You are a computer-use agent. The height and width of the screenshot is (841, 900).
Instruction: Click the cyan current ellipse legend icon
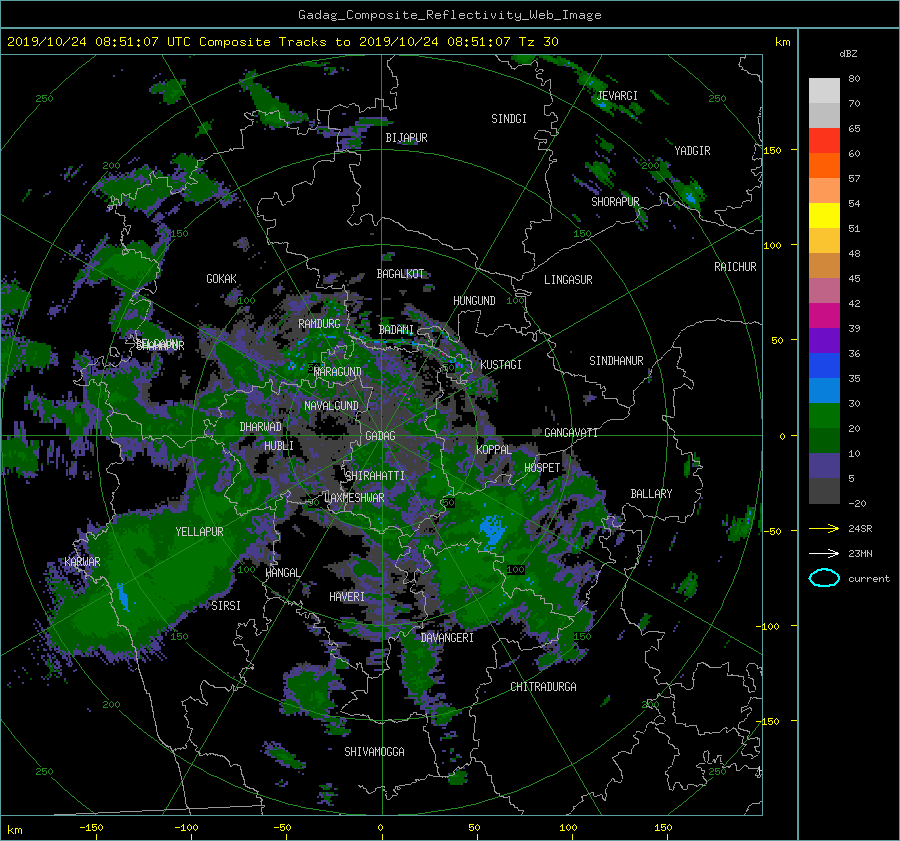click(x=824, y=578)
